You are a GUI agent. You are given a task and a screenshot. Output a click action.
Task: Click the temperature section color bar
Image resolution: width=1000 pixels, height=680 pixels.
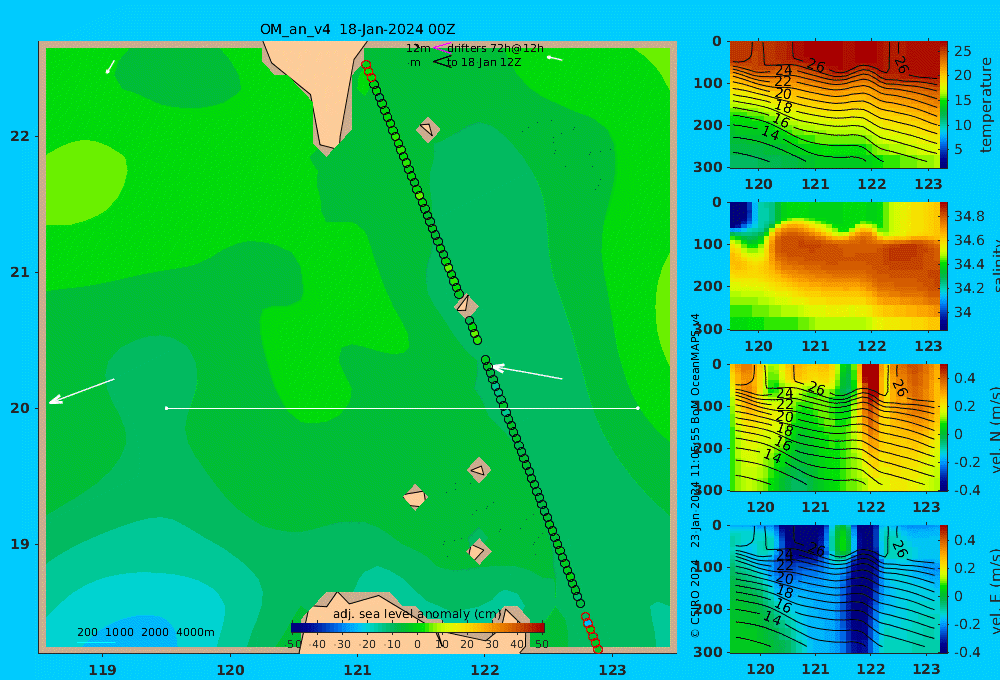tap(944, 105)
